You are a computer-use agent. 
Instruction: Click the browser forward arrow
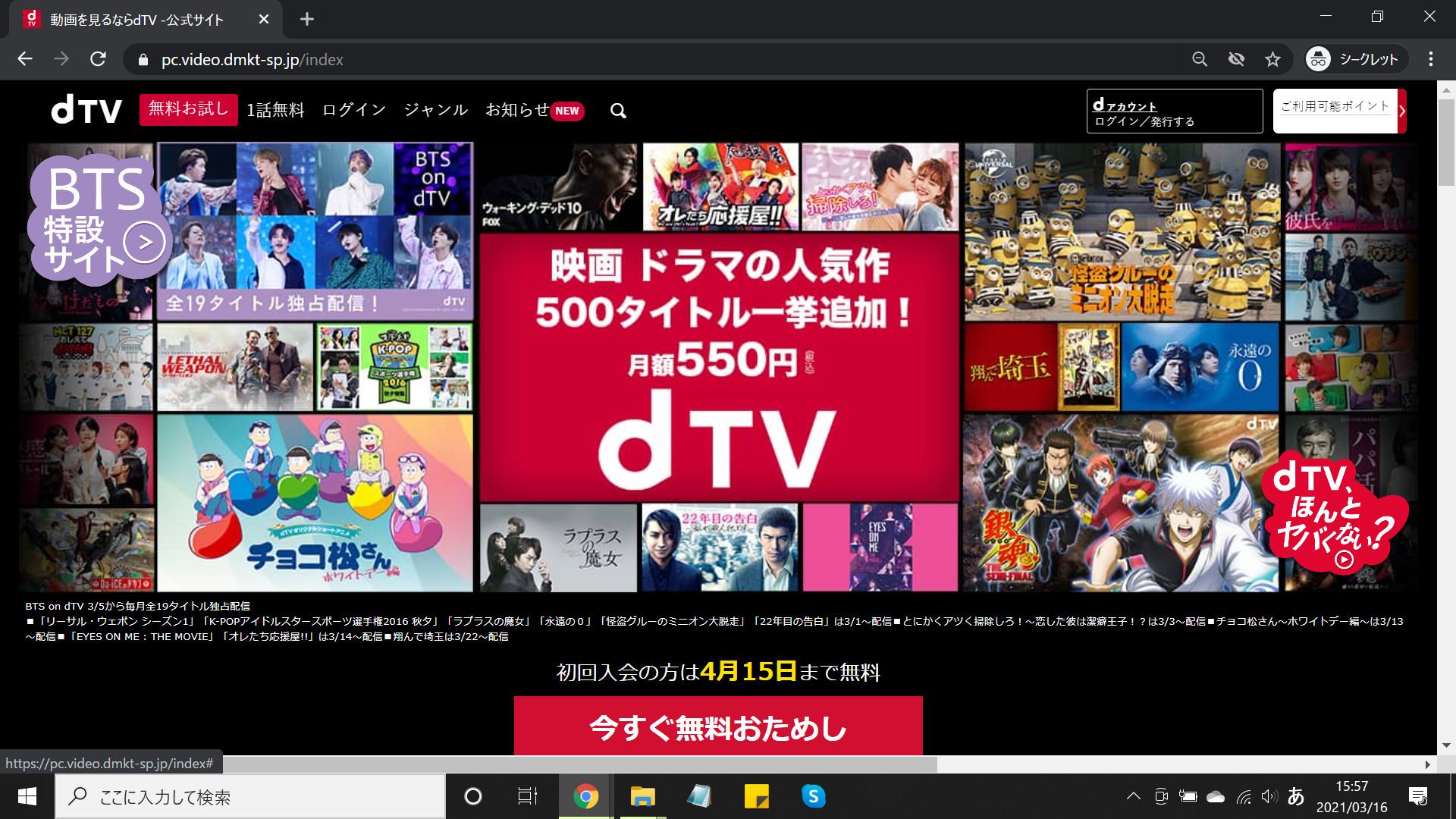point(61,59)
